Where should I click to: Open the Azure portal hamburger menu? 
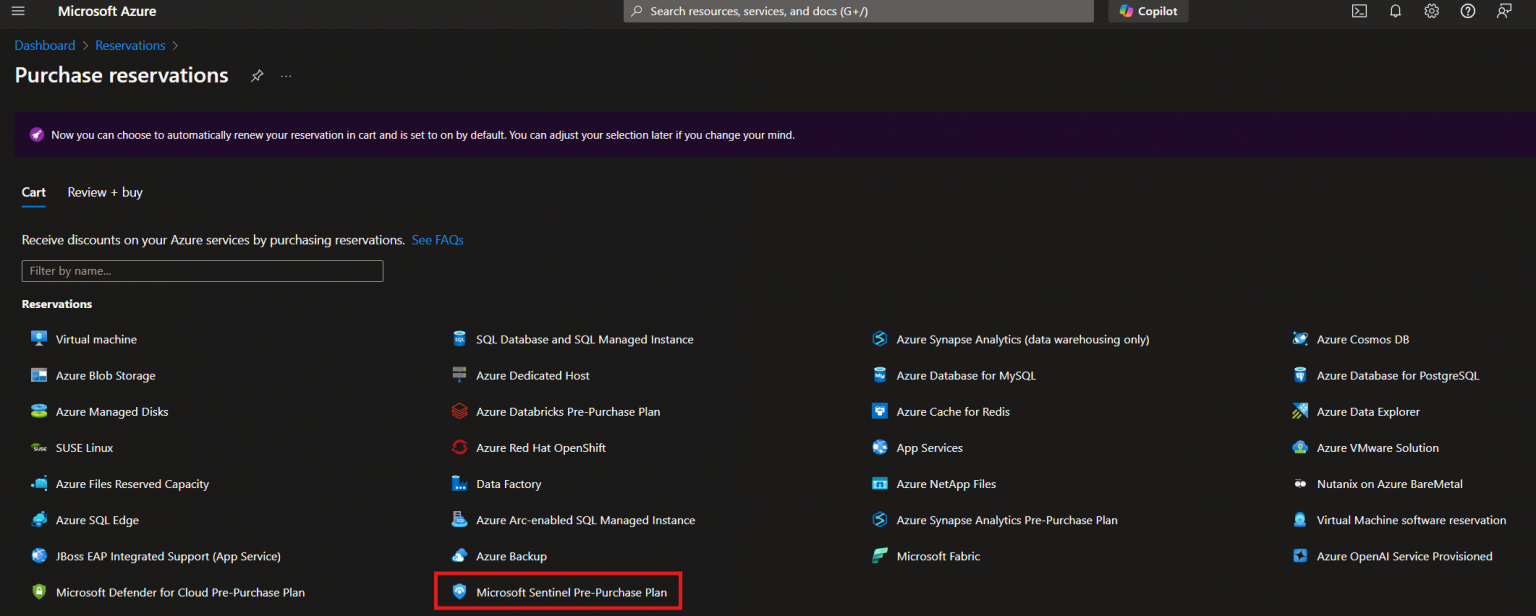17,11
